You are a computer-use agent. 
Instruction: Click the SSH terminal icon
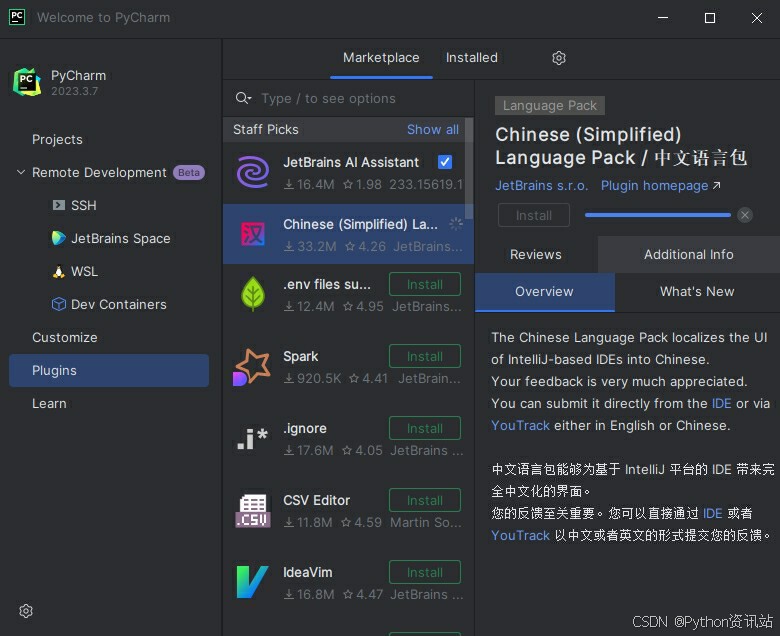coord(59,205)
